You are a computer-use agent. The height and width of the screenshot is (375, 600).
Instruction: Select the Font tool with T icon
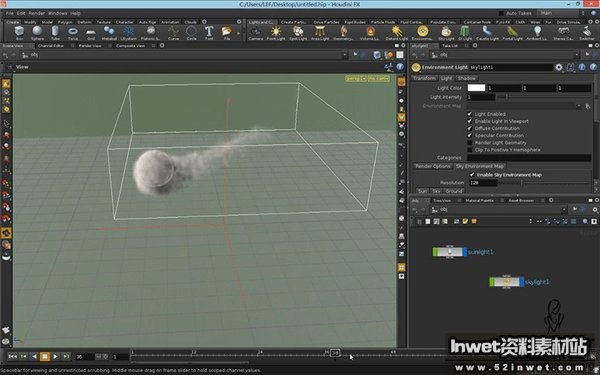(x=209, y=33)
